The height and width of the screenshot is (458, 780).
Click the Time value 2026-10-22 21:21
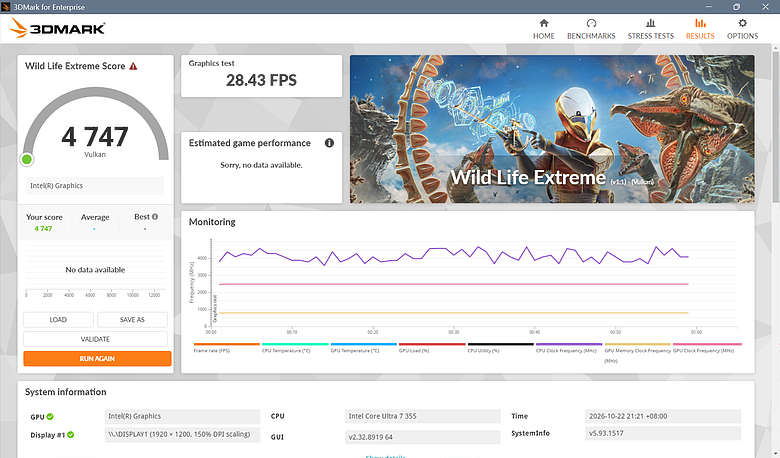[x=663, y=416]
